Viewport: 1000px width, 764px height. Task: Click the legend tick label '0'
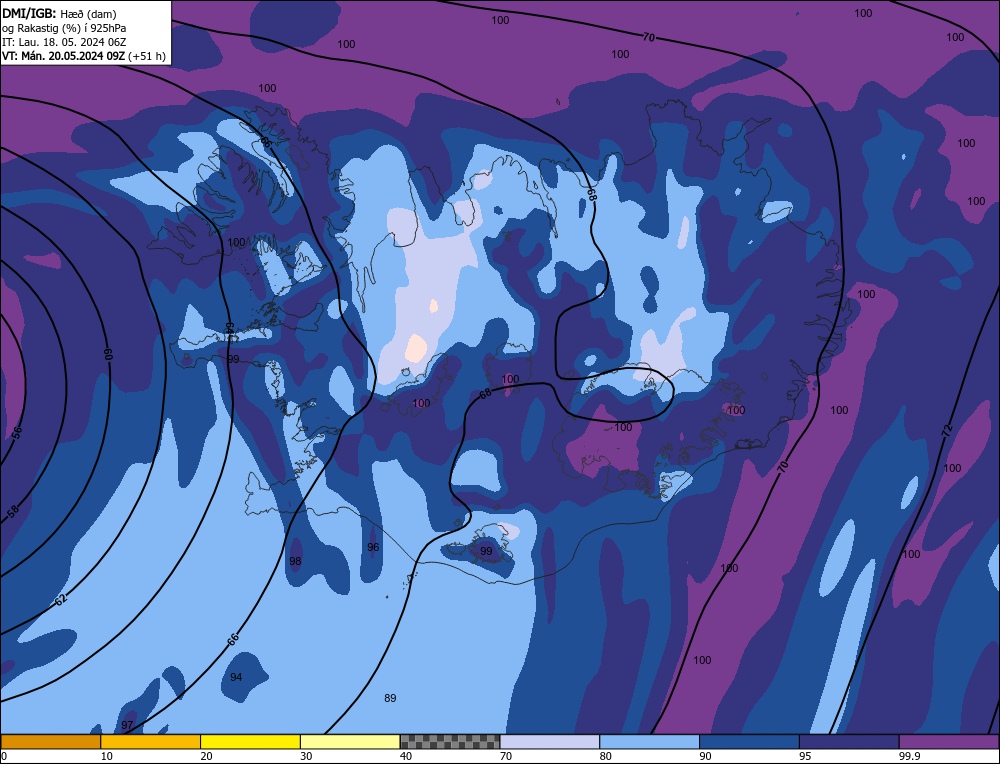click(4, 756)
